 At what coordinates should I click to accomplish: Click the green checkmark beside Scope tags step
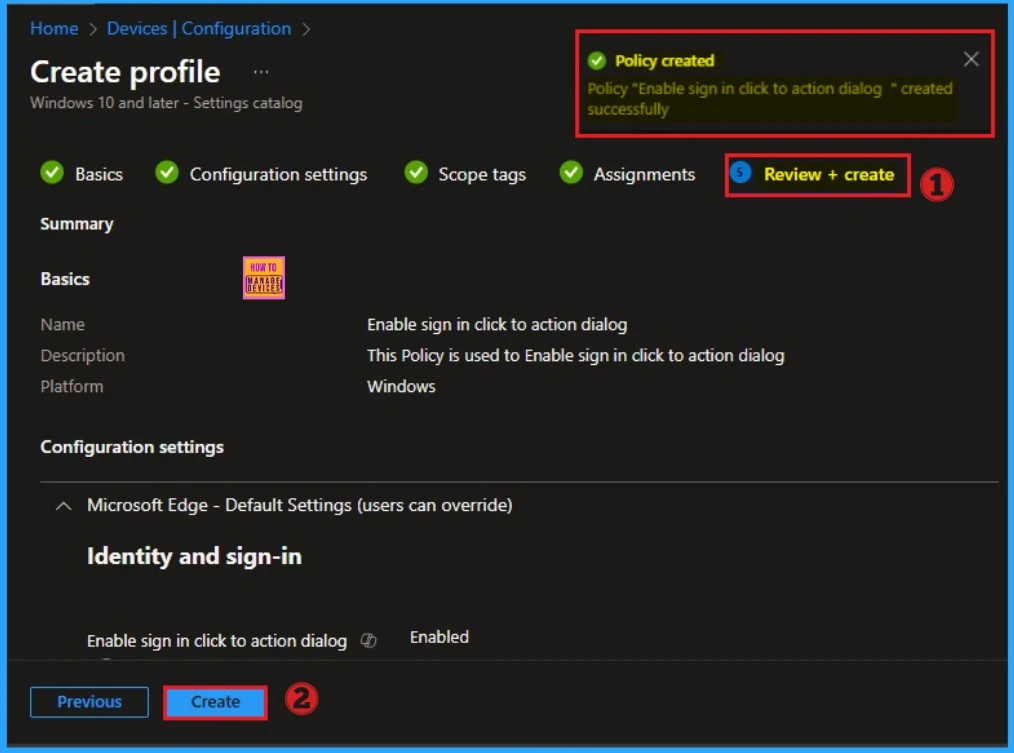coord(416,173)
